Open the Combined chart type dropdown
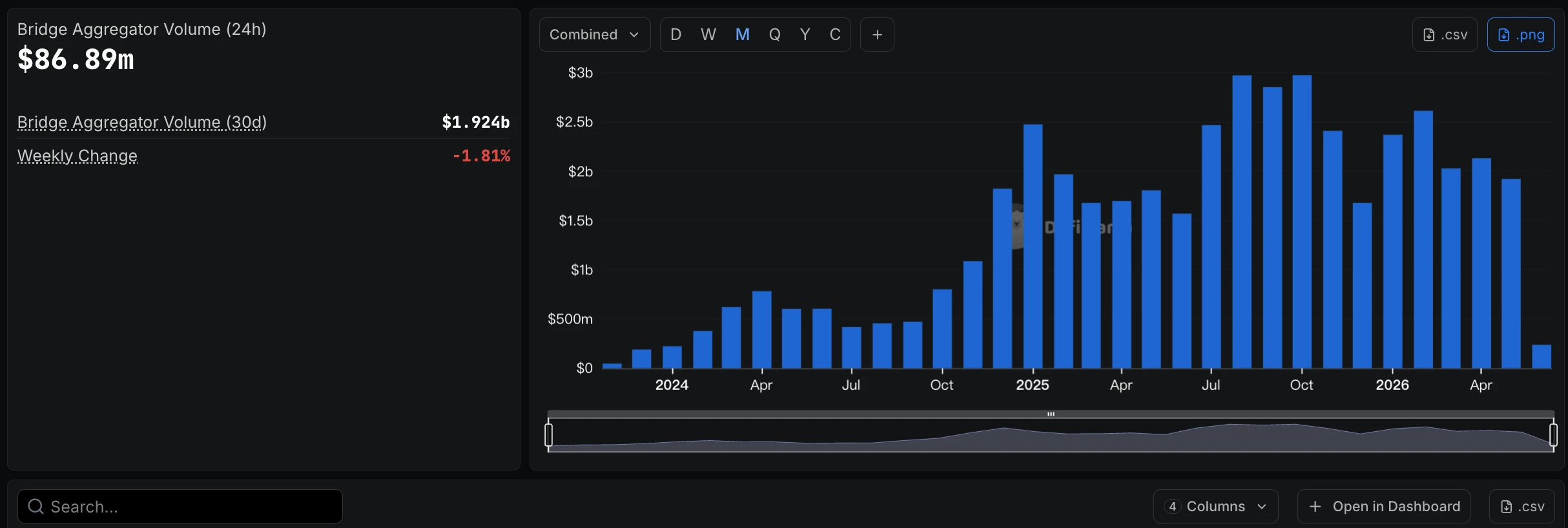1568x528 pixels. [594, 35]
